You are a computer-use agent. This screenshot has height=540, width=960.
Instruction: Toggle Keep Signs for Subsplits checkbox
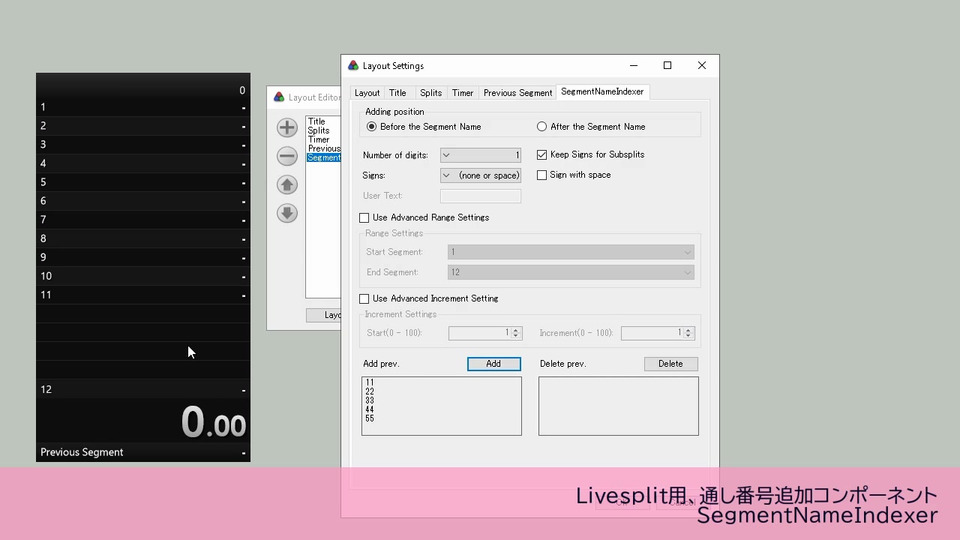click(542, 155)
